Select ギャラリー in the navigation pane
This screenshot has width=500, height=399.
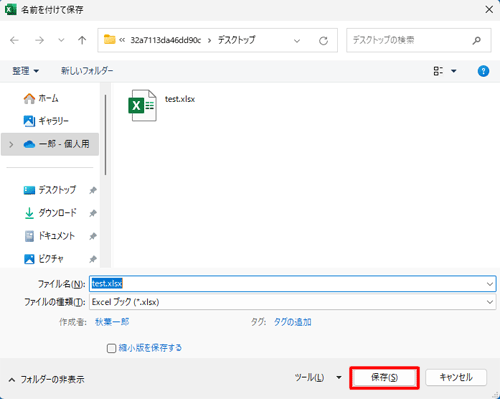tap(46, 121)
